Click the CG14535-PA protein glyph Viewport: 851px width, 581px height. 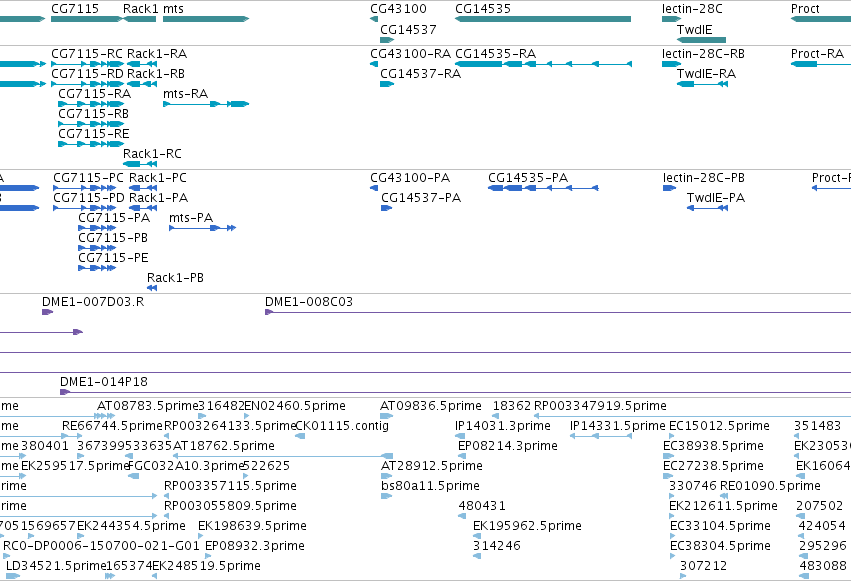pyautogui.click(x=543, y=188)
